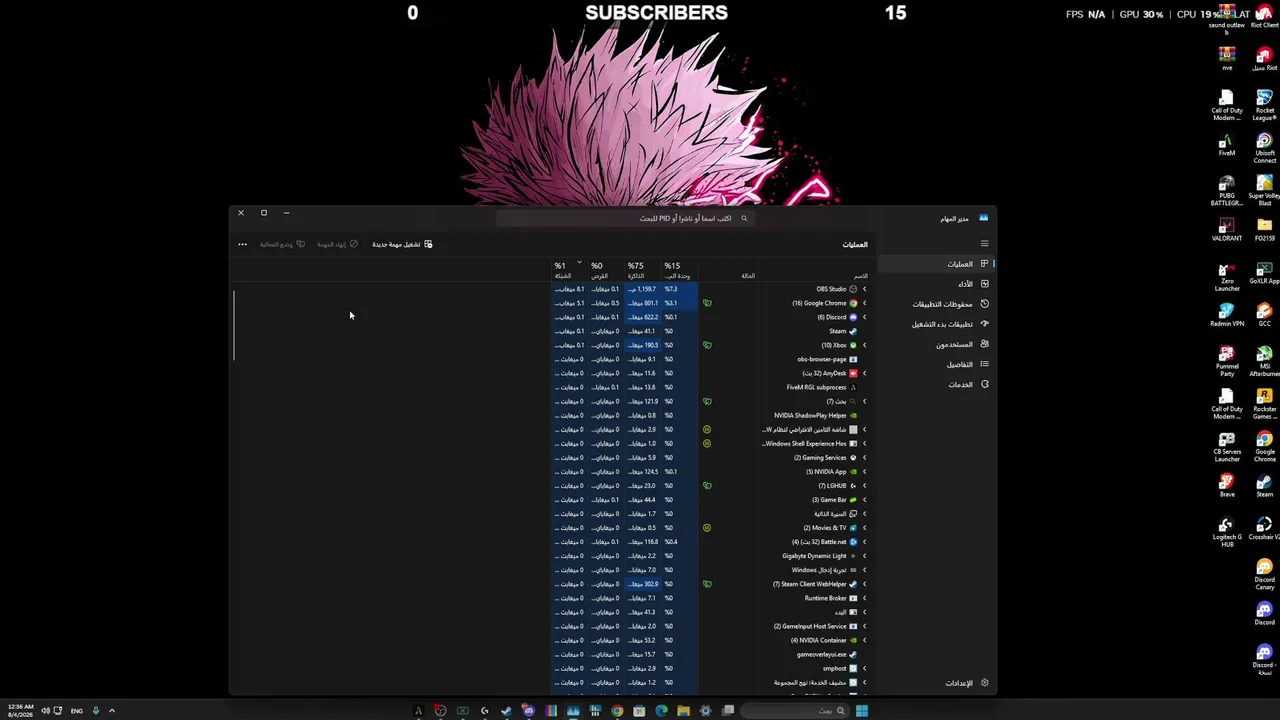1280x720 pixels.
Task: Select the Gigabyte Dynamic Light process
Action: tap(711, 555)
